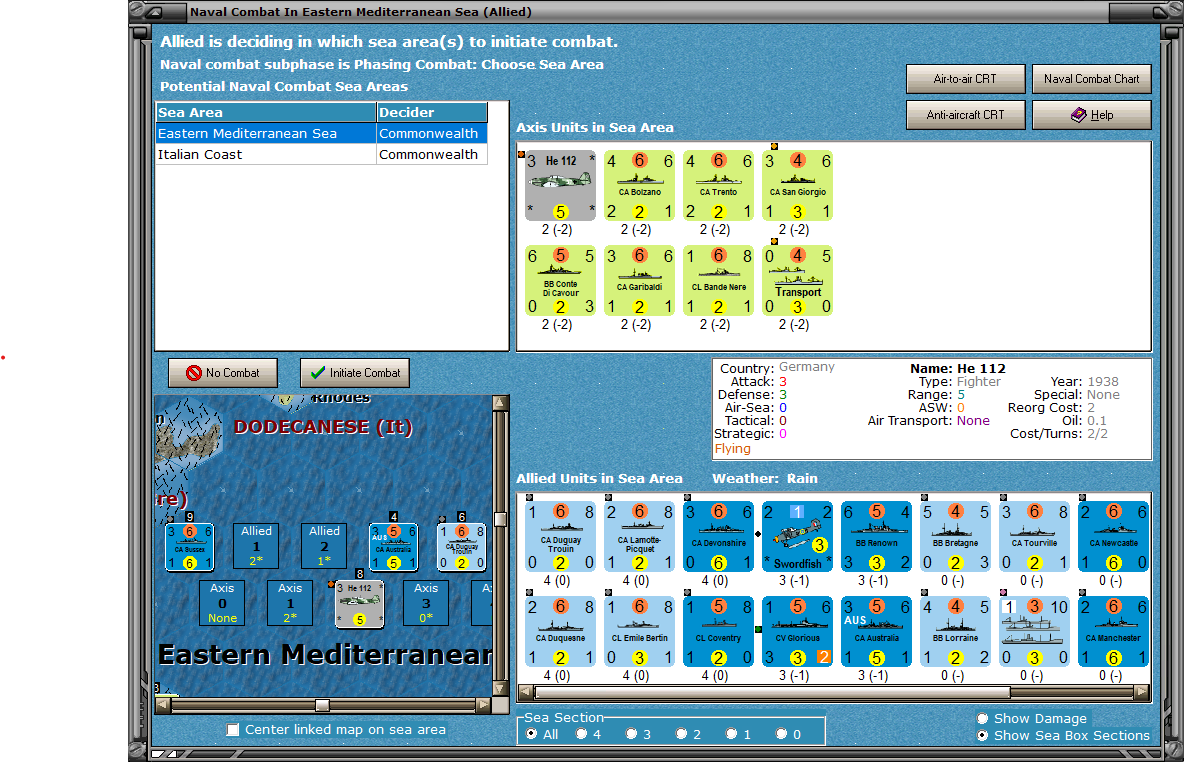Click the allied units scroll left arrow

click(x=526, y=692)
